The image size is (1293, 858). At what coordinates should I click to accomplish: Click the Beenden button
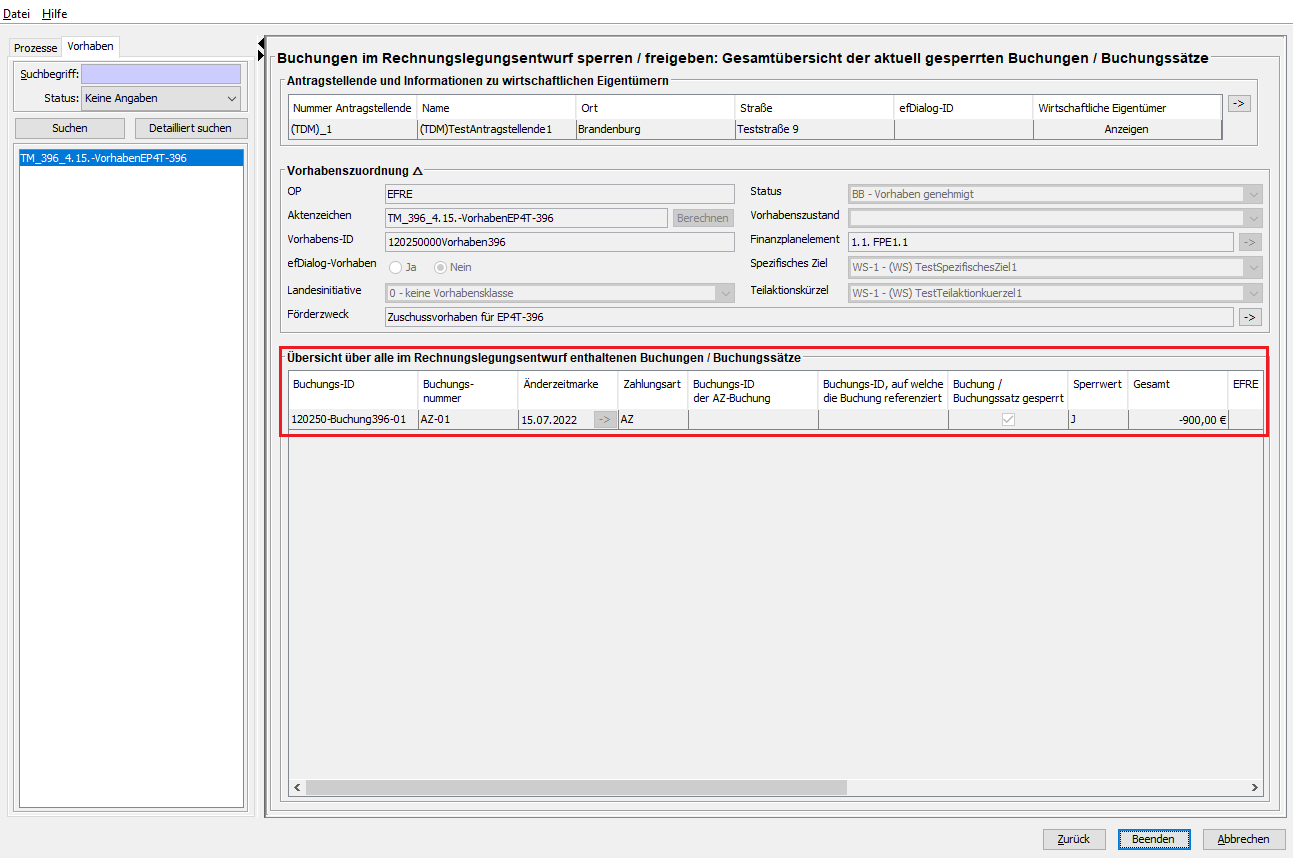pos(1153,839)
